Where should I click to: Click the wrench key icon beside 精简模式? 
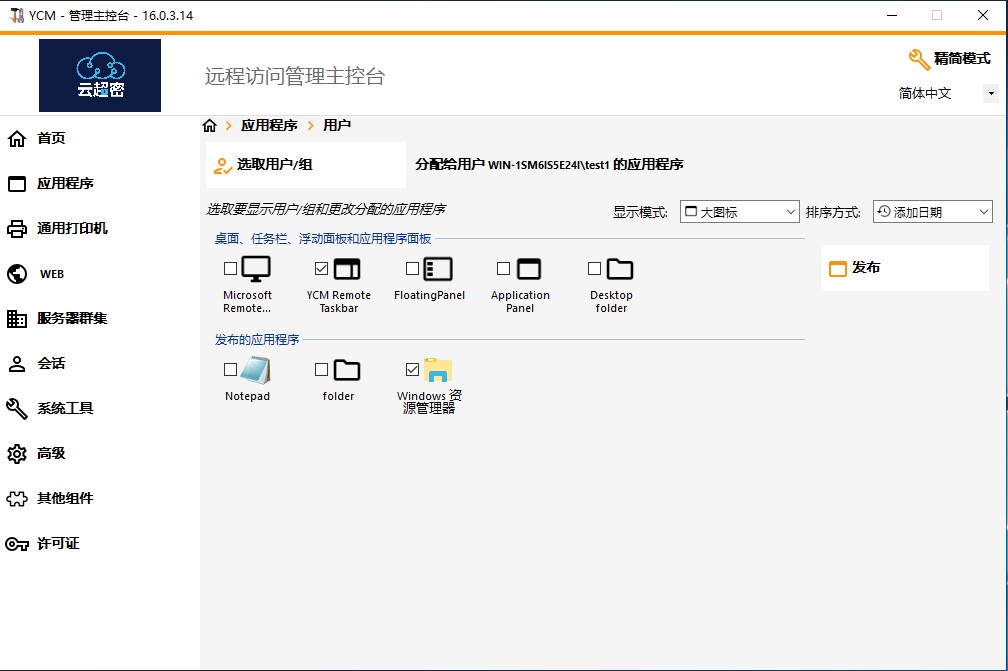pos(919,59)
